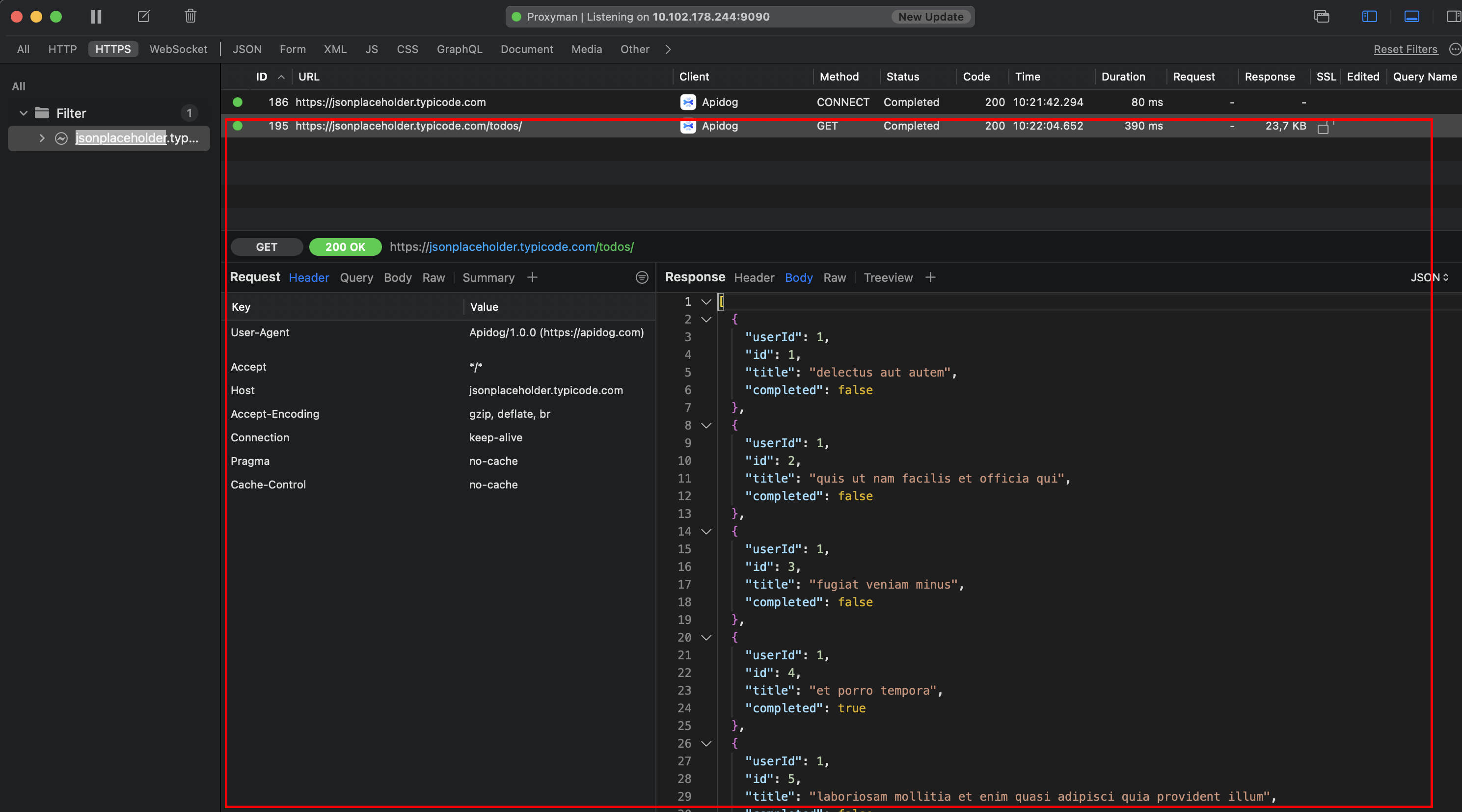
Task: Toggle the left sidebar panel icon
Action: coord(1369,17)
